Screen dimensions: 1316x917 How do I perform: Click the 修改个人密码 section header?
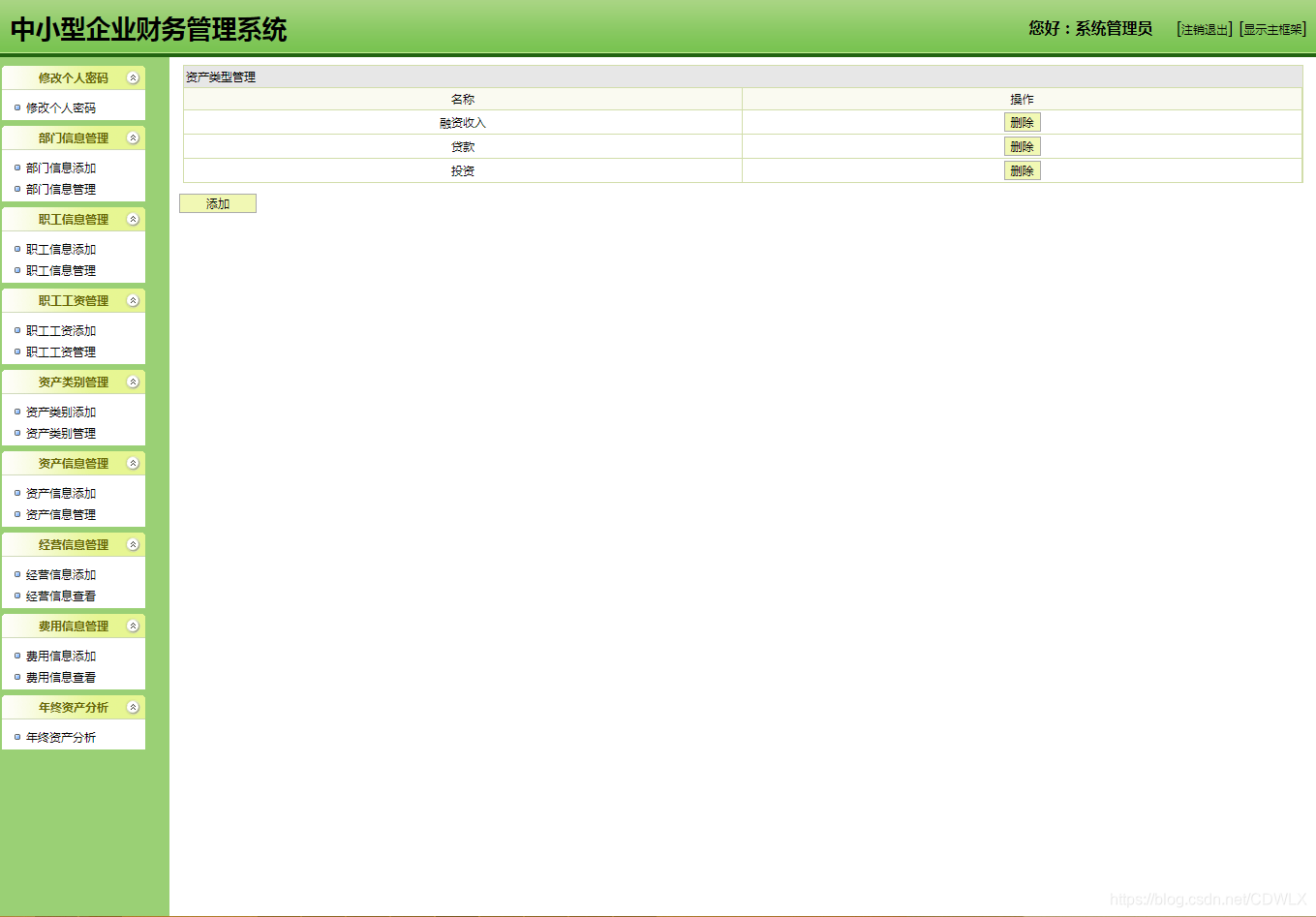pos(74,78)
